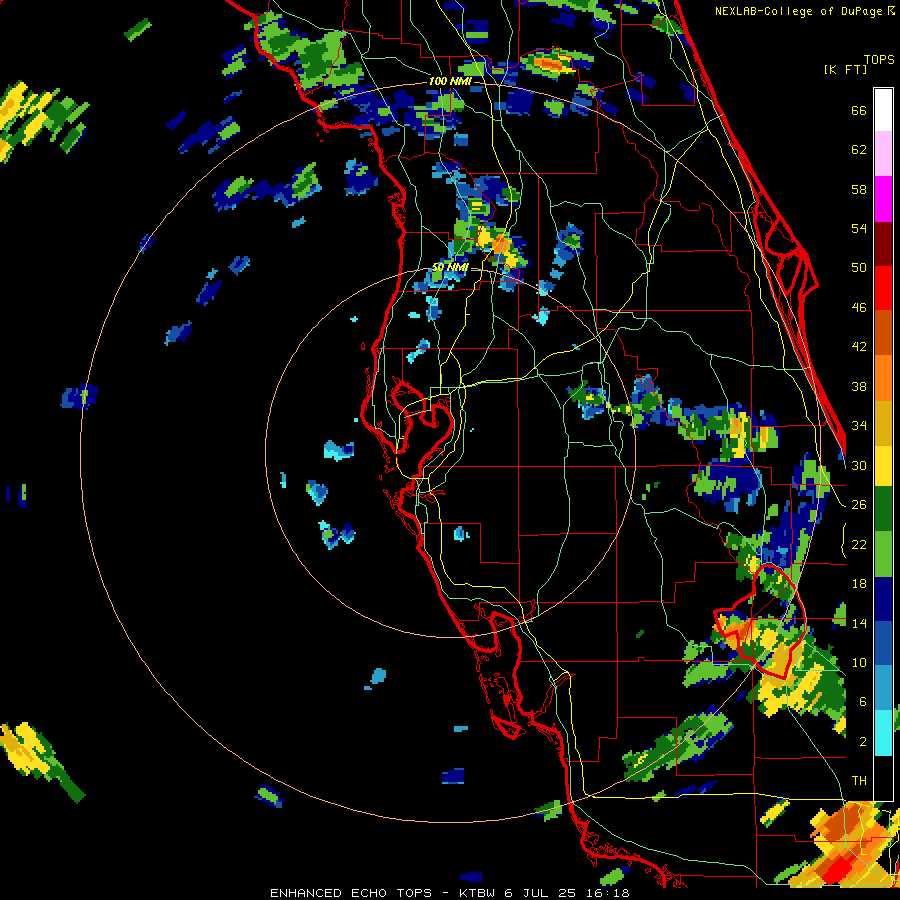The width and height of the screenshot is (900, 900).
Task: Select the 42 value on the legend
Action: pos(859,347)
